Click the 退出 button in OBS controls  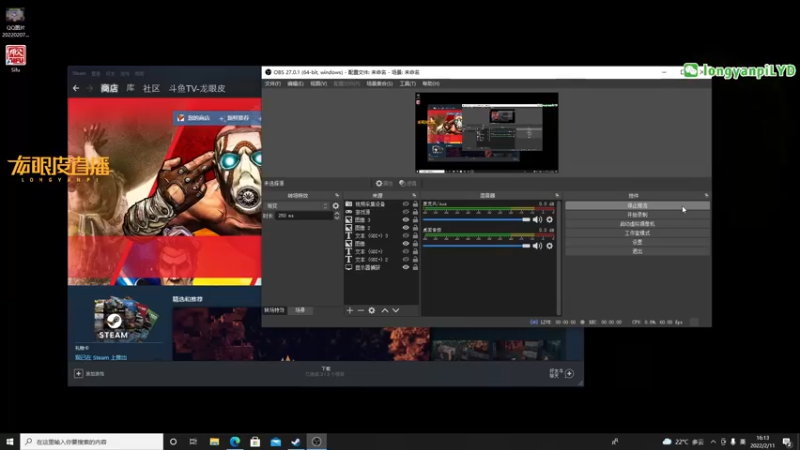click(x=637, y=252)
